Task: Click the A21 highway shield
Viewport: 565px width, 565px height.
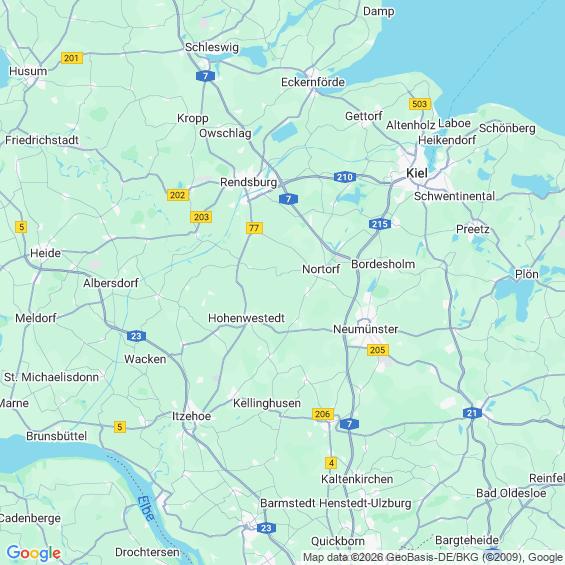Action: pos(472,413)
